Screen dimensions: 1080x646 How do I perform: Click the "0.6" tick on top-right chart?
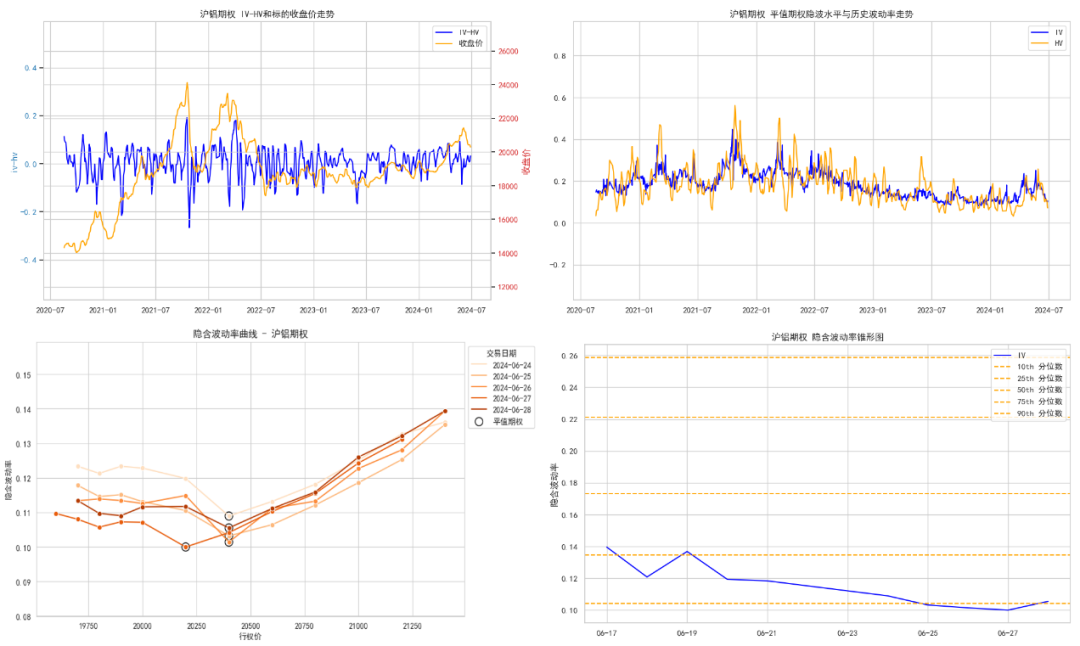coord(560,98)
